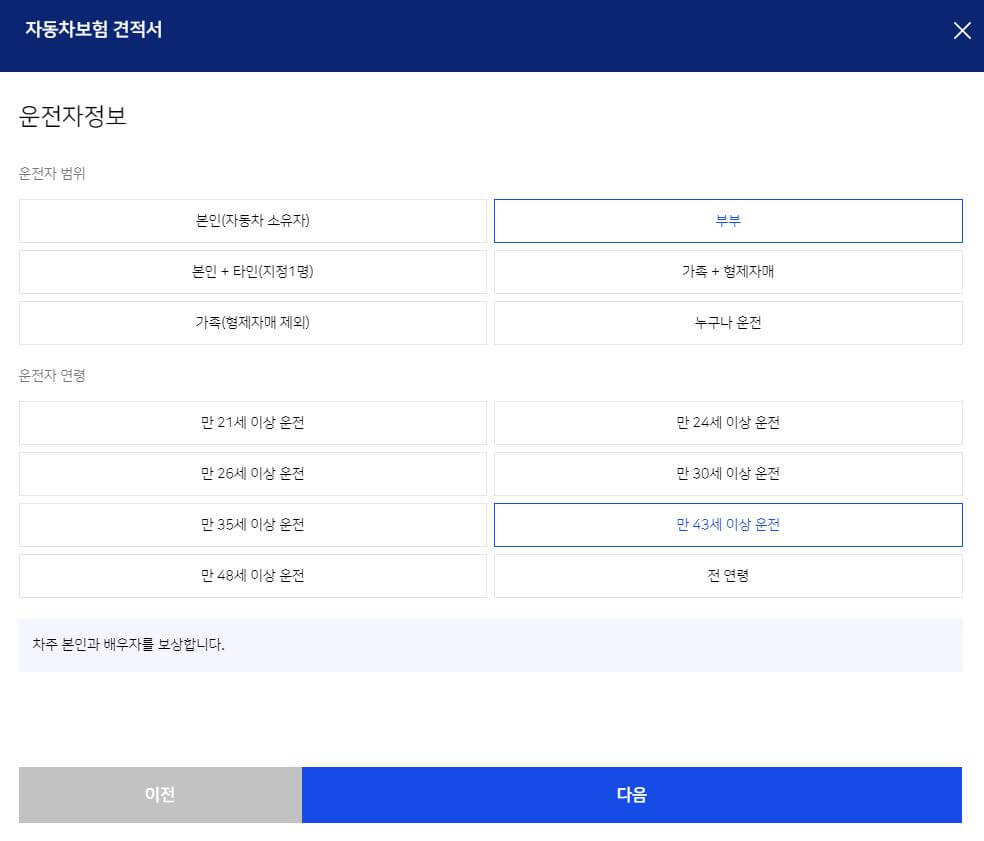Click the 이전 button to go back

pyautogui.click(x=161, y=794)
